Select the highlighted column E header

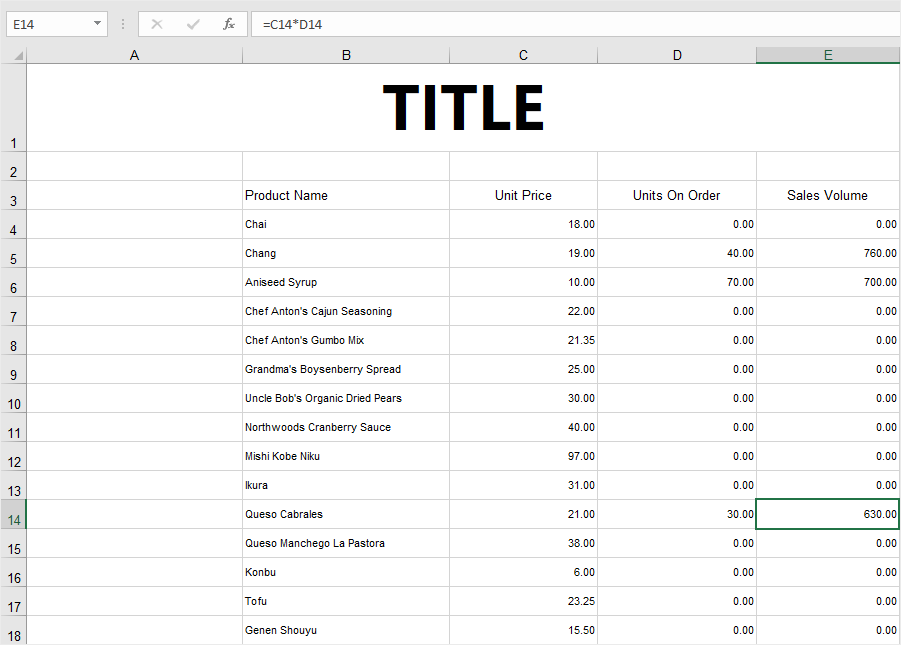click(x=828, y=55)
